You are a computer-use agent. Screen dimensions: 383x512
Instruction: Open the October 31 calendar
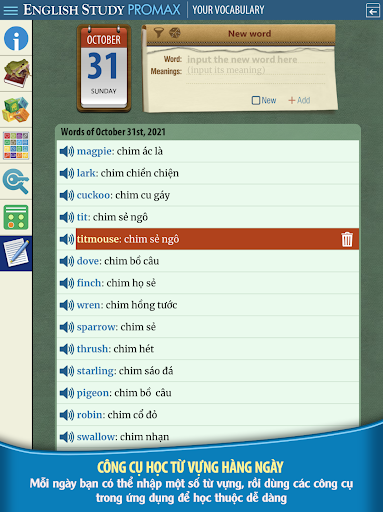click(x=104, y=68)
